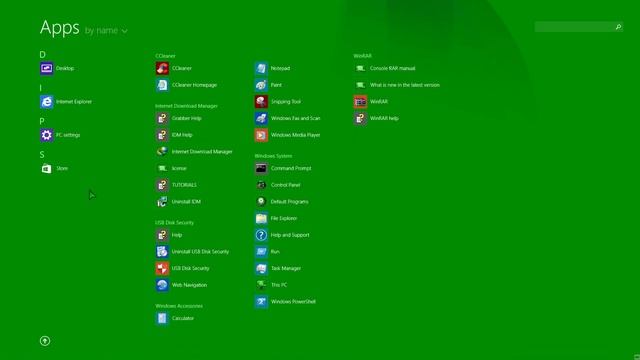The image size is (640, 360).
Task: Expand the 'by name' sort dropdown
Action: click(x=106, y=31)
